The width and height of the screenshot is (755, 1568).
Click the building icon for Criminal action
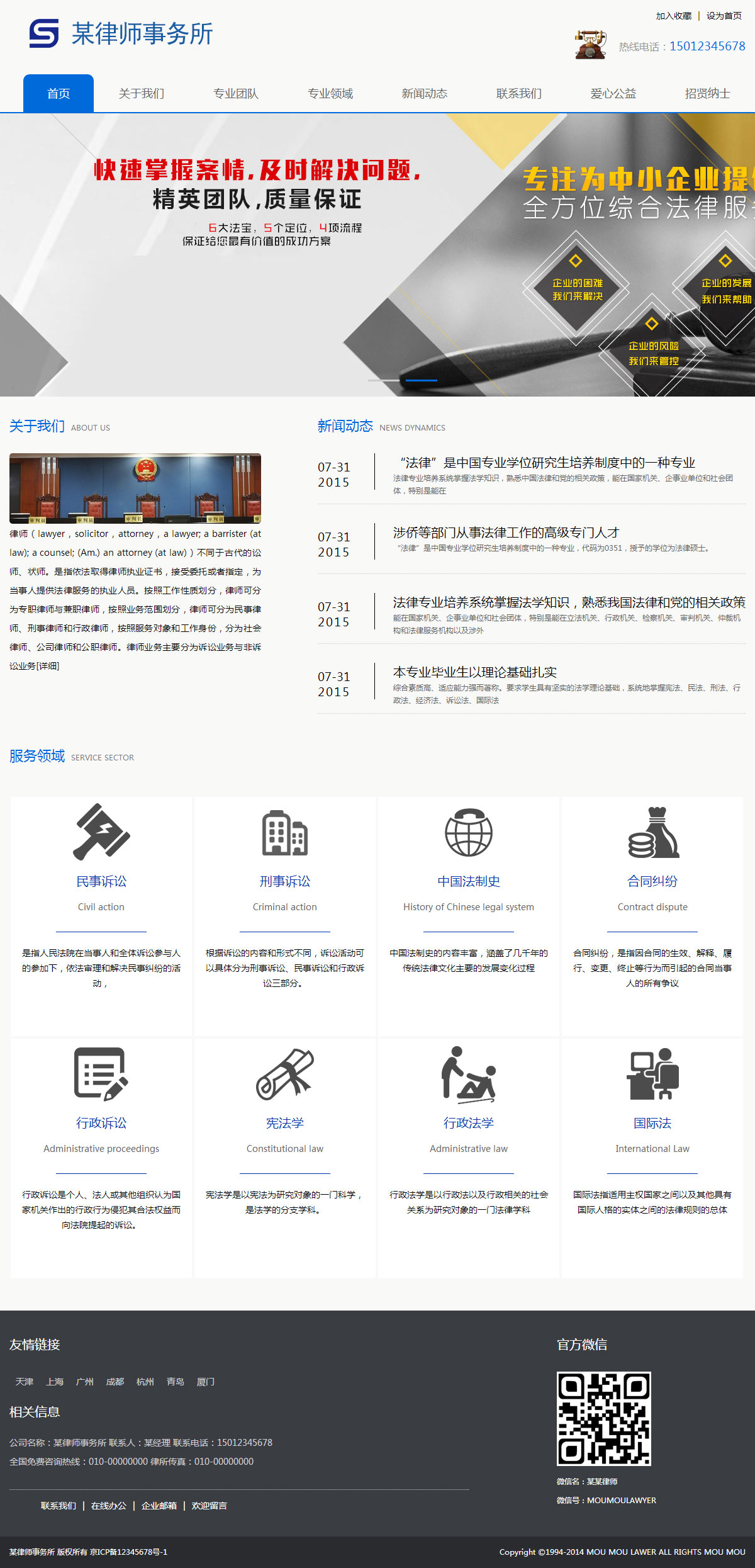tap(284, 832)
